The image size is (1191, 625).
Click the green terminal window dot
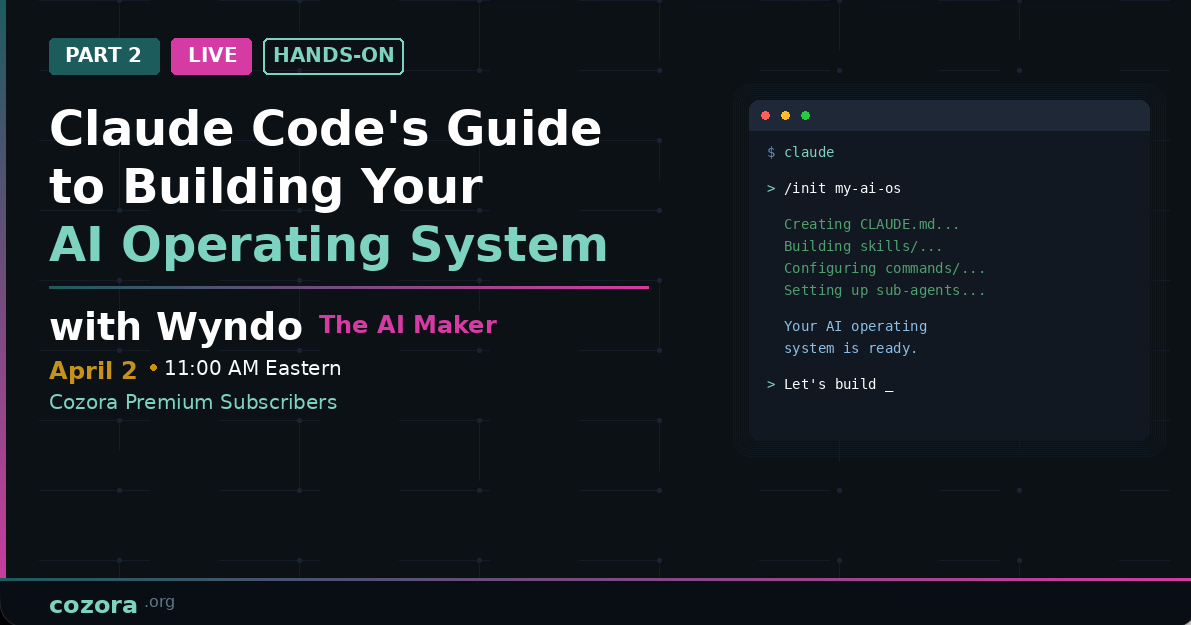[x=805, y=115]
